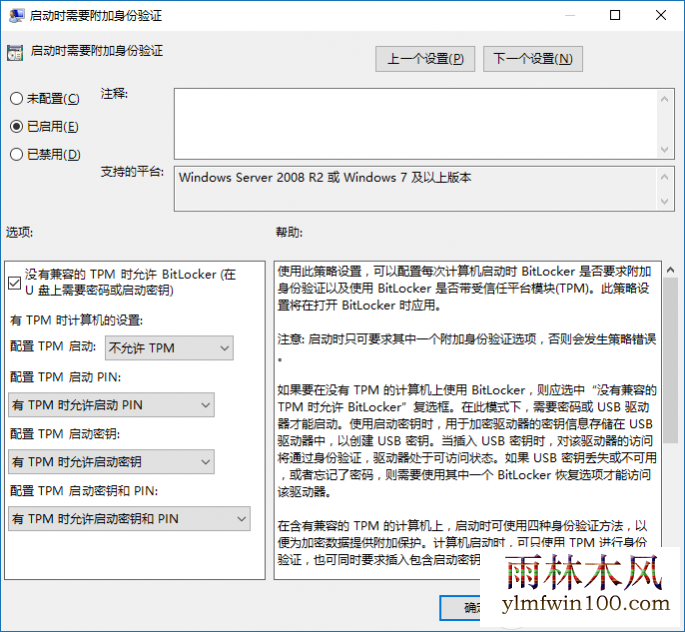Click inside the 注释 comment text box
This screenshot has width=685, height=632.
[416, 124]
